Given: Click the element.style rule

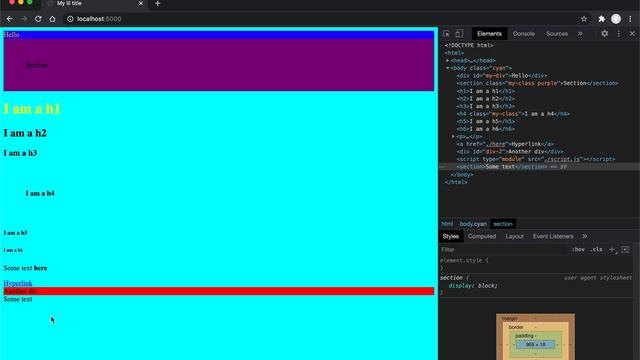Looking at the screenshot, I should (464, 260).
